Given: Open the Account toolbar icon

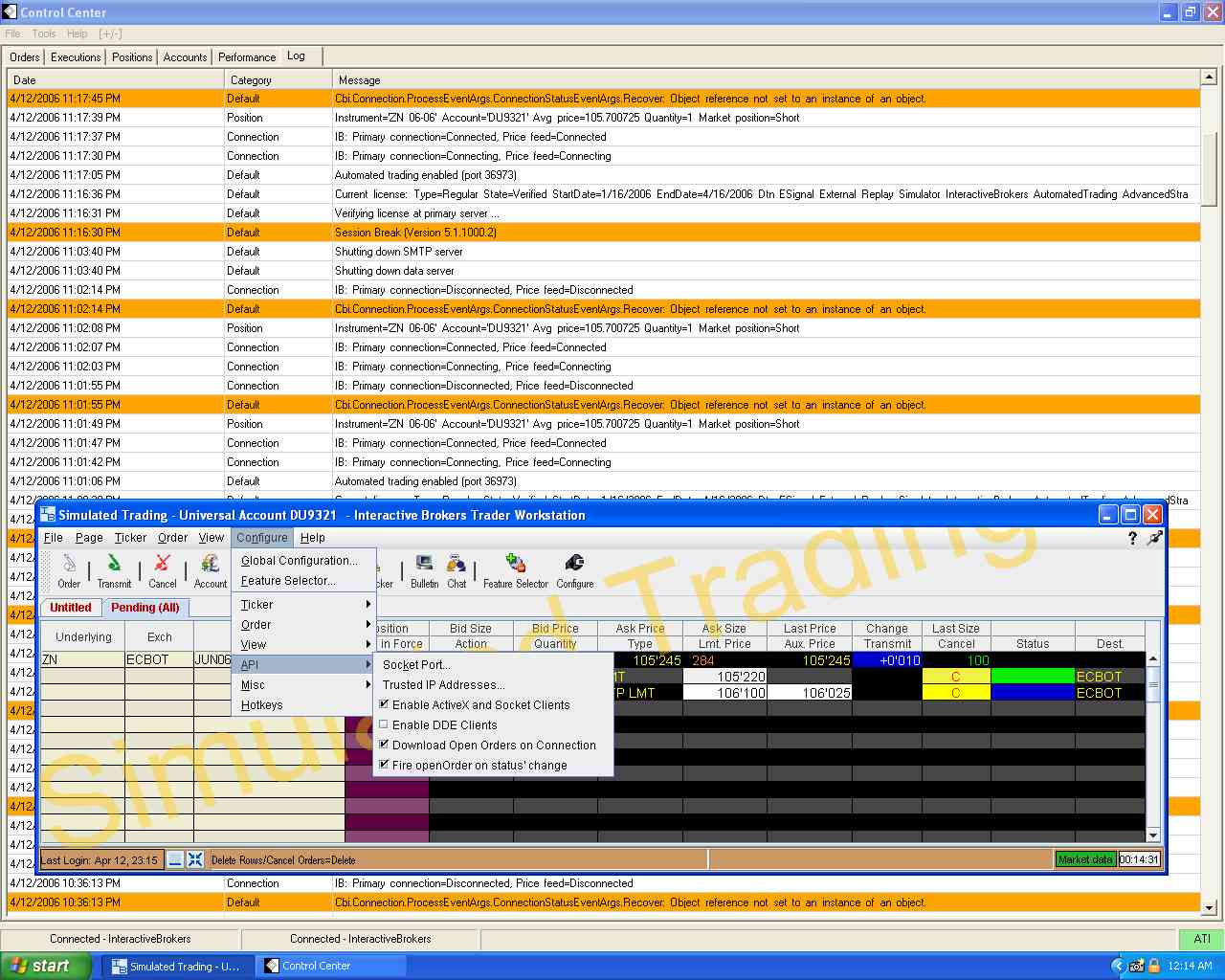Looking at the screenshot, I should click(211, 570).
